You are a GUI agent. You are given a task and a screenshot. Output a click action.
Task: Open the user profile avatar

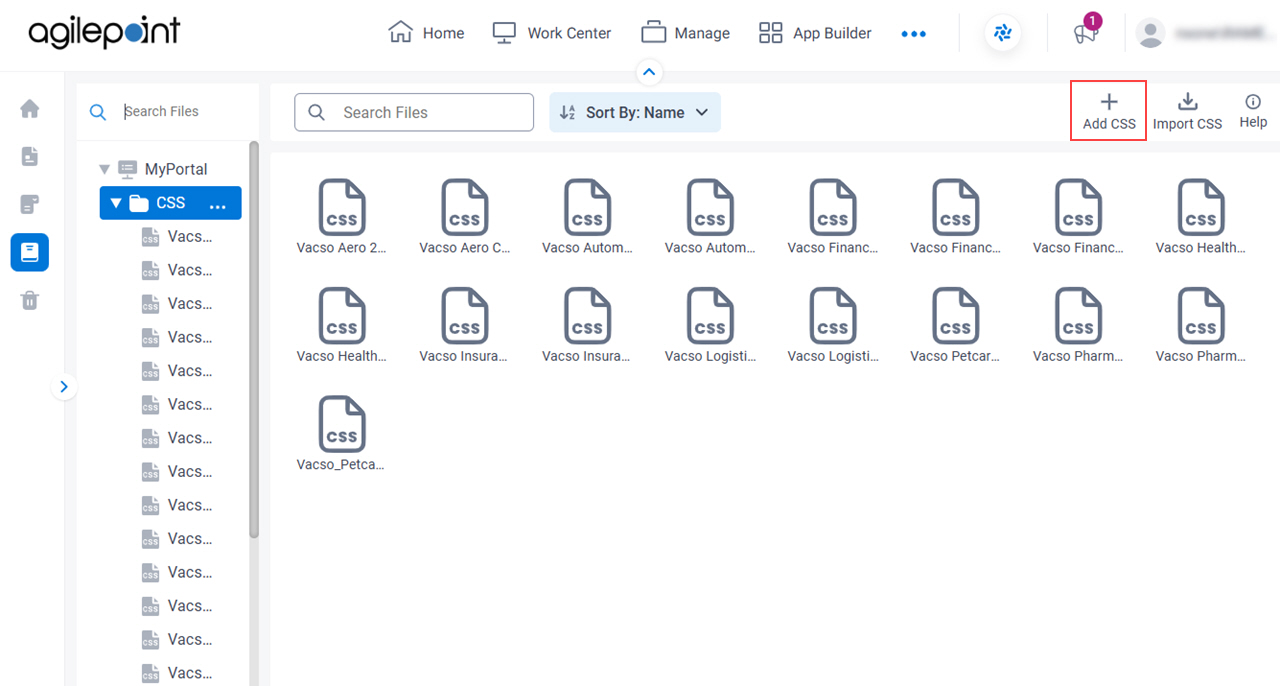tap(1151, 33)
